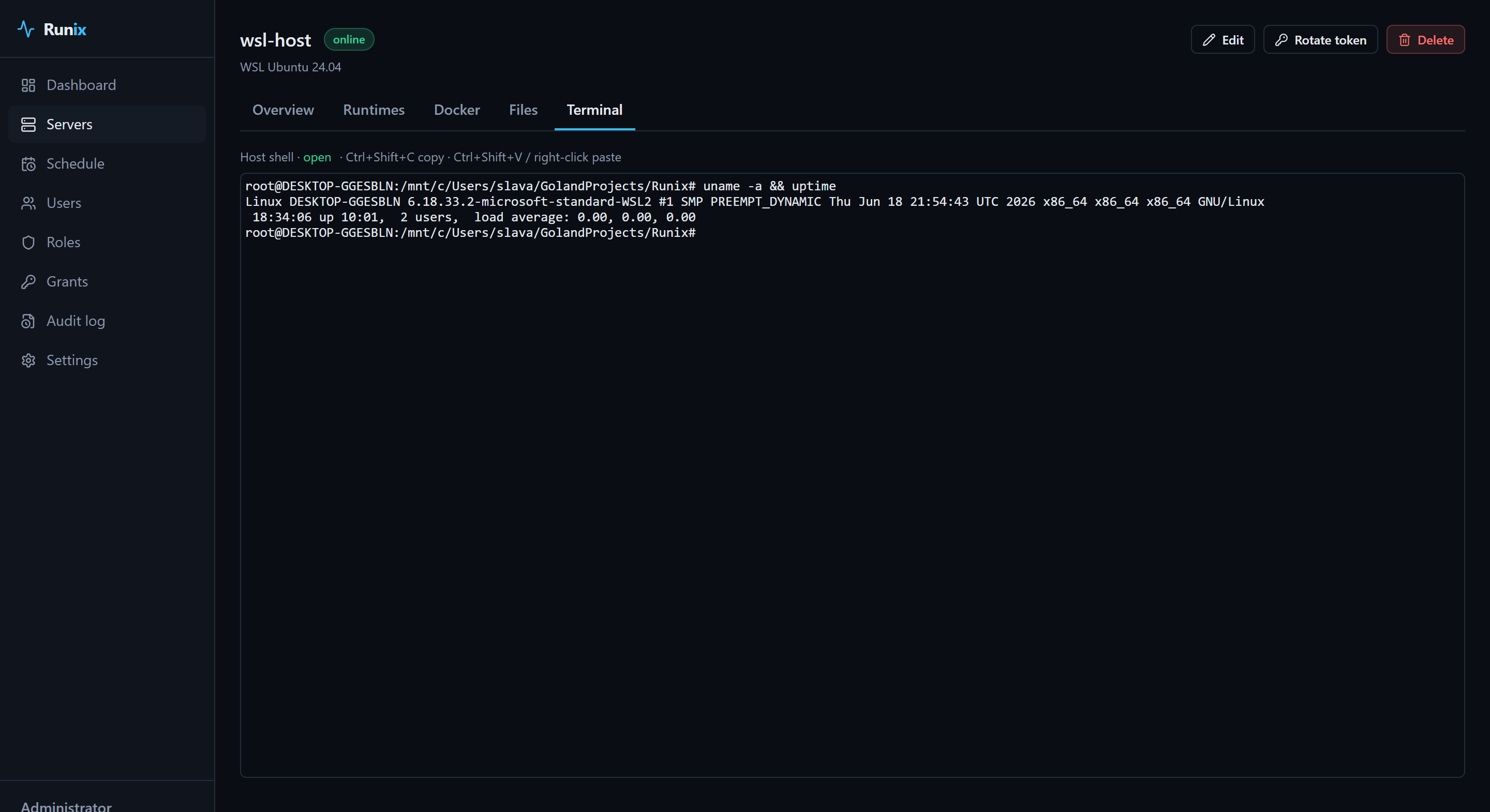Viewport: 1490px width, 812px height.
Task: Click the green 'open' shell status
Action: 317,157
